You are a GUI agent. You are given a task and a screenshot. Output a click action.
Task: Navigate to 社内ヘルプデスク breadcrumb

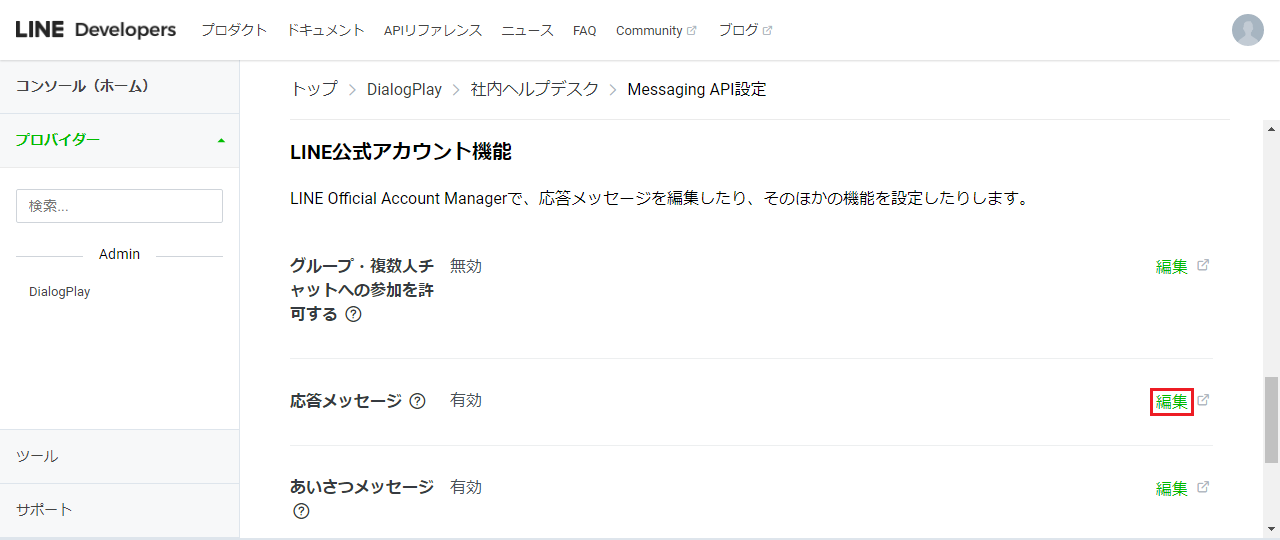[535, 89]
